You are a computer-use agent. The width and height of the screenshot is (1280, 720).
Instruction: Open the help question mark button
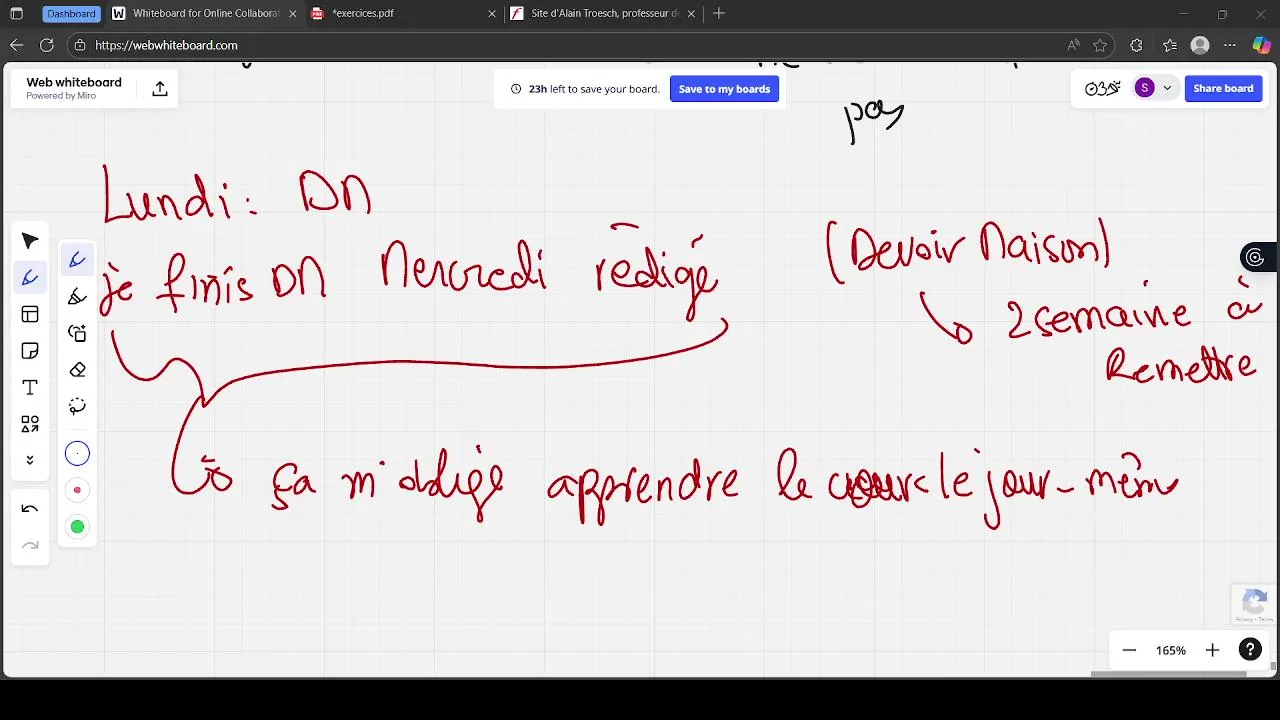1250,650
